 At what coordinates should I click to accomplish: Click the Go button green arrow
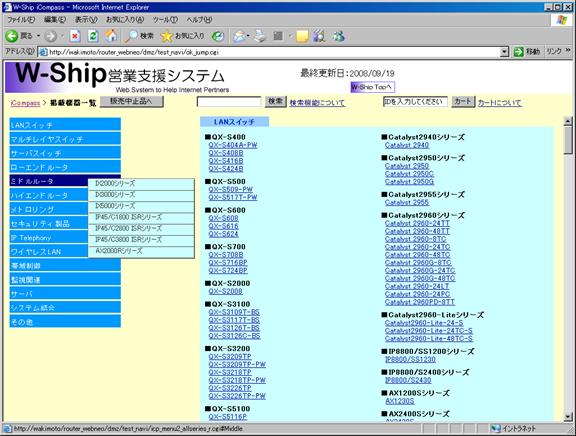tap(518, 52)
